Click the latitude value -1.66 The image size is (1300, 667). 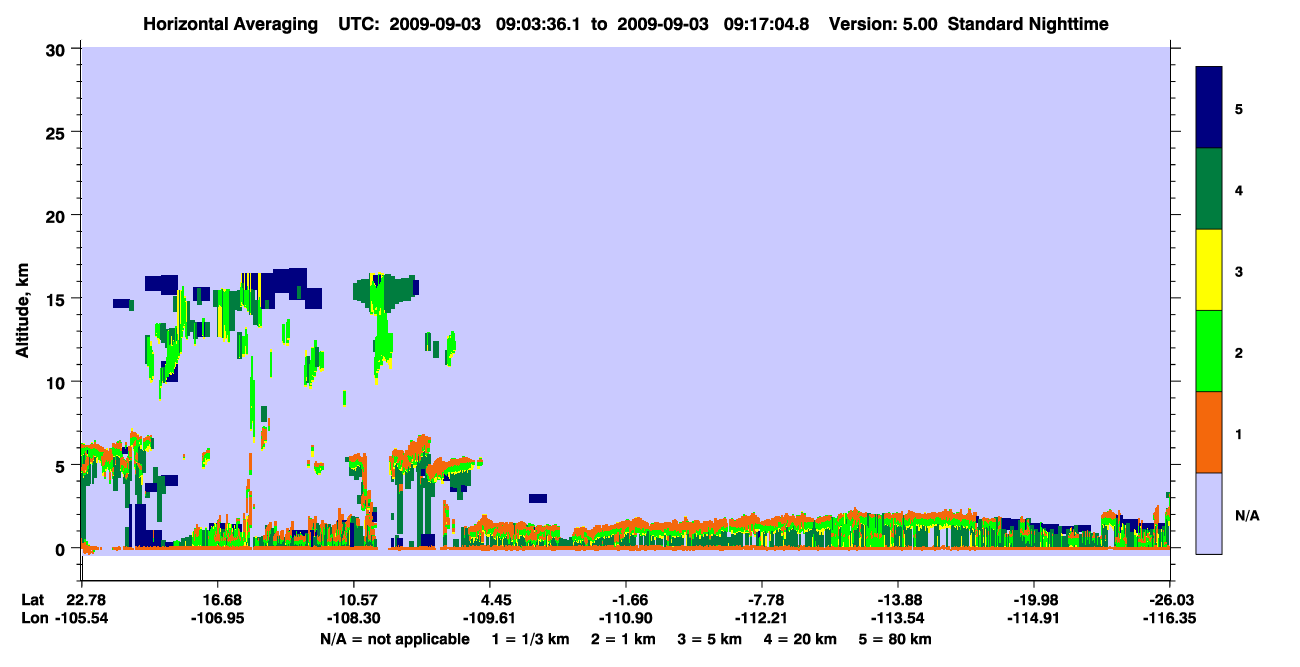coord(626,599)
